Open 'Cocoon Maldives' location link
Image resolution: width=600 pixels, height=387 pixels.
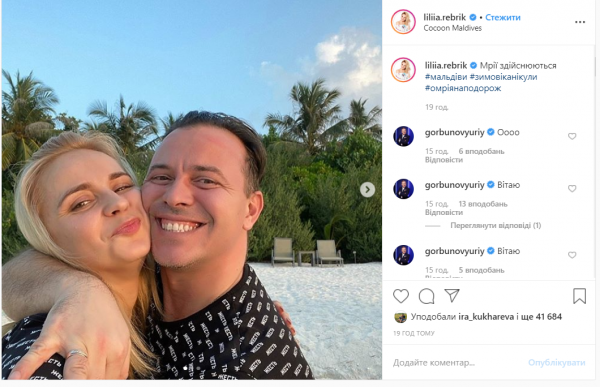pos(452,28)
